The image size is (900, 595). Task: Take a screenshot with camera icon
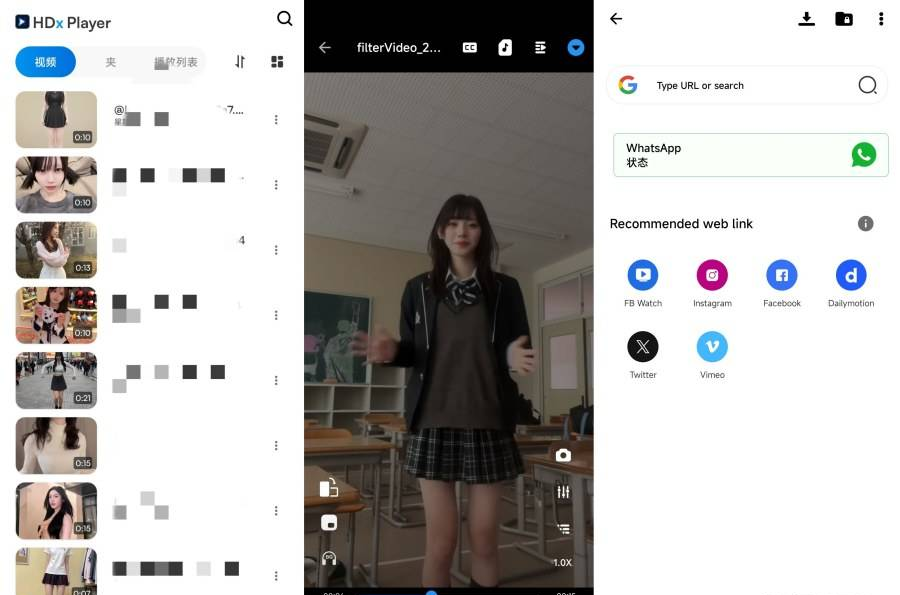(x=563, y=455)
